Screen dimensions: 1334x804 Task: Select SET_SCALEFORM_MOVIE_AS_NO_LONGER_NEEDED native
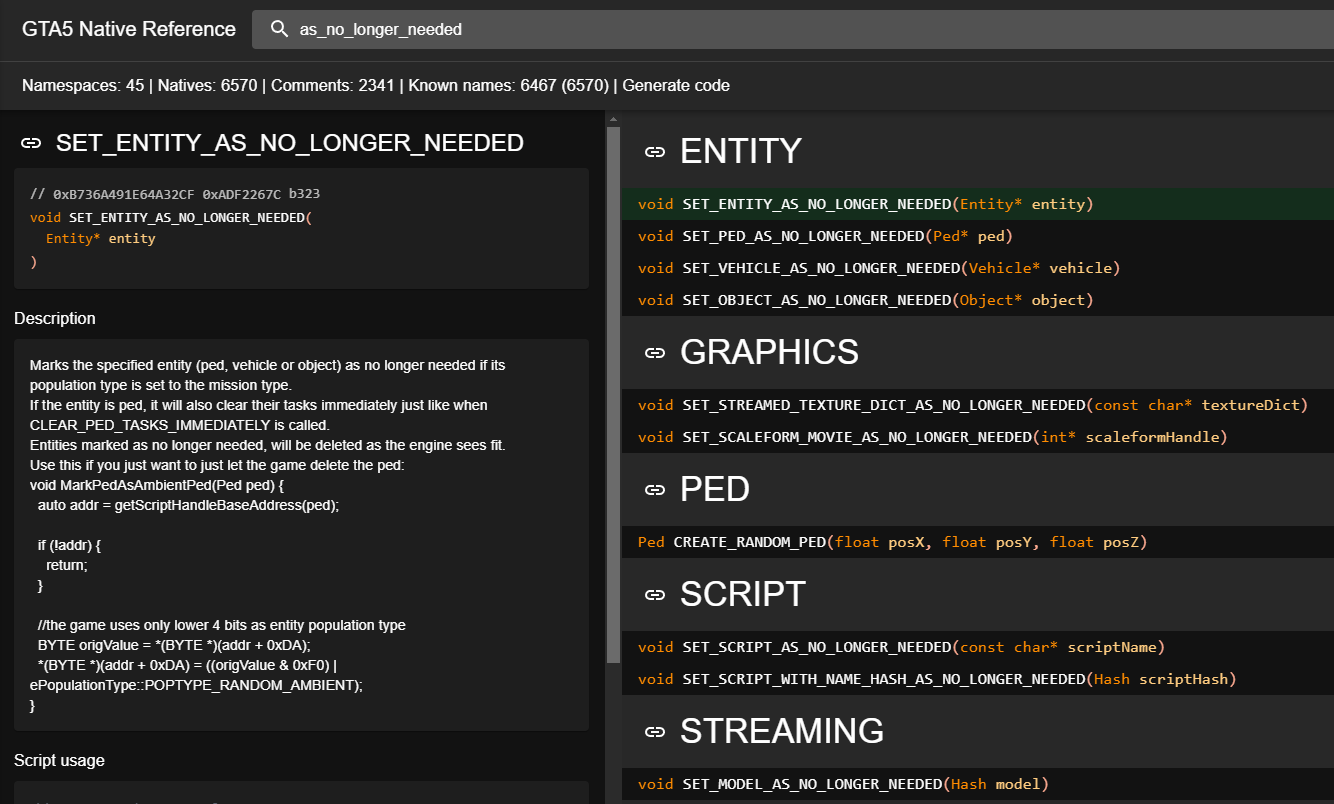[978, 437]
